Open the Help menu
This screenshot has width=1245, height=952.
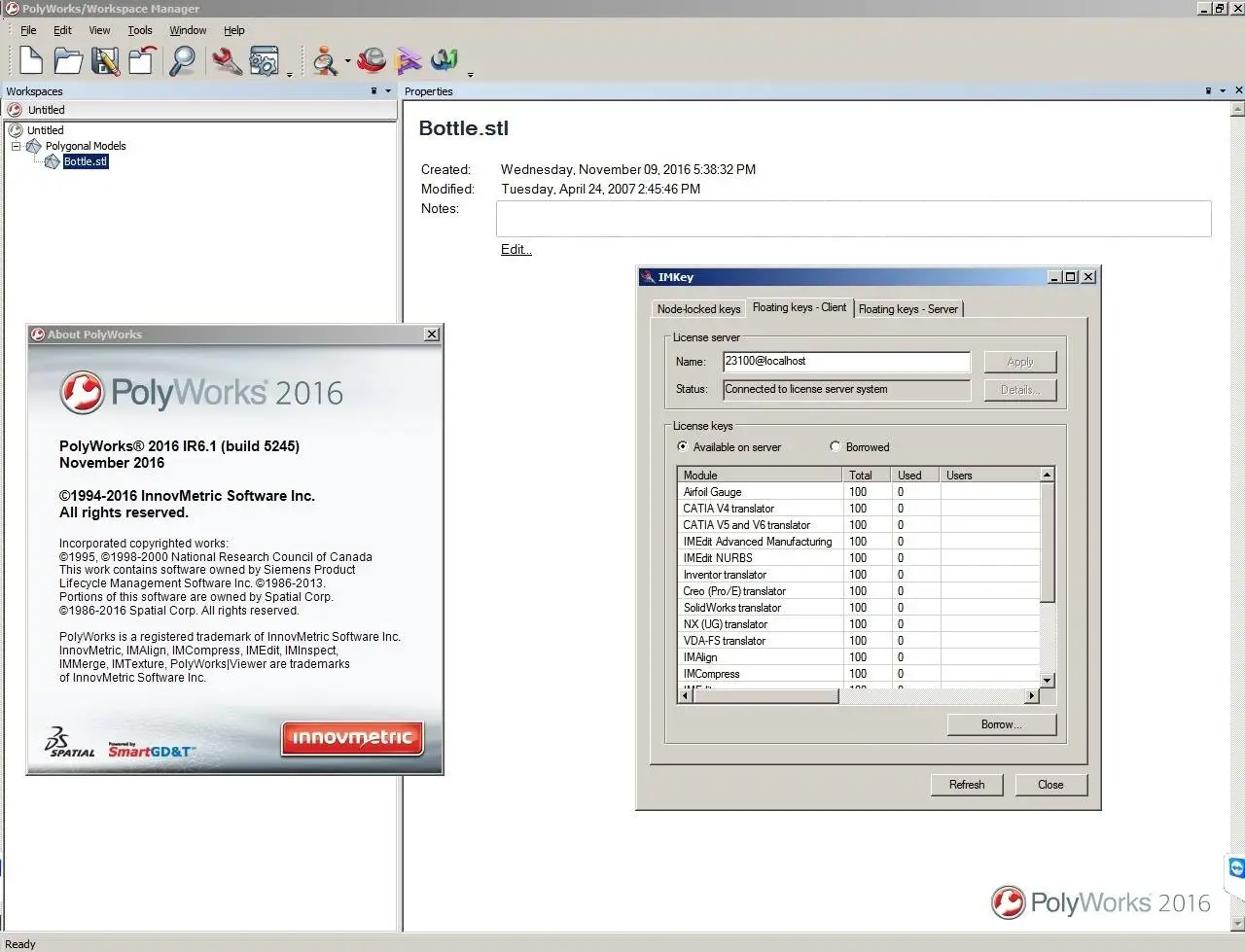[234, 30]
